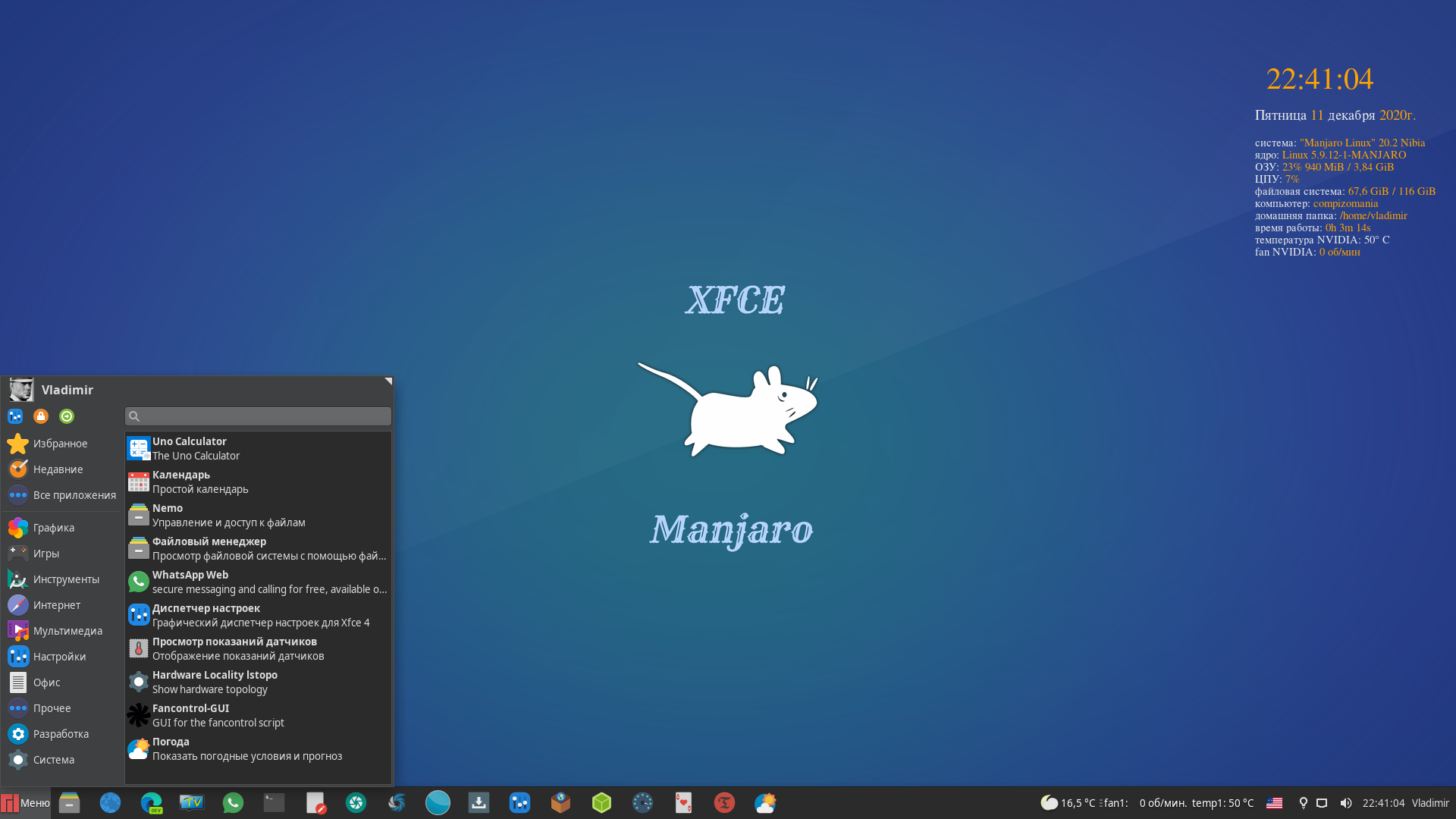Open settings via the sliders icon in menu header
Screen dimensions: 1456x819
(15, 416)
